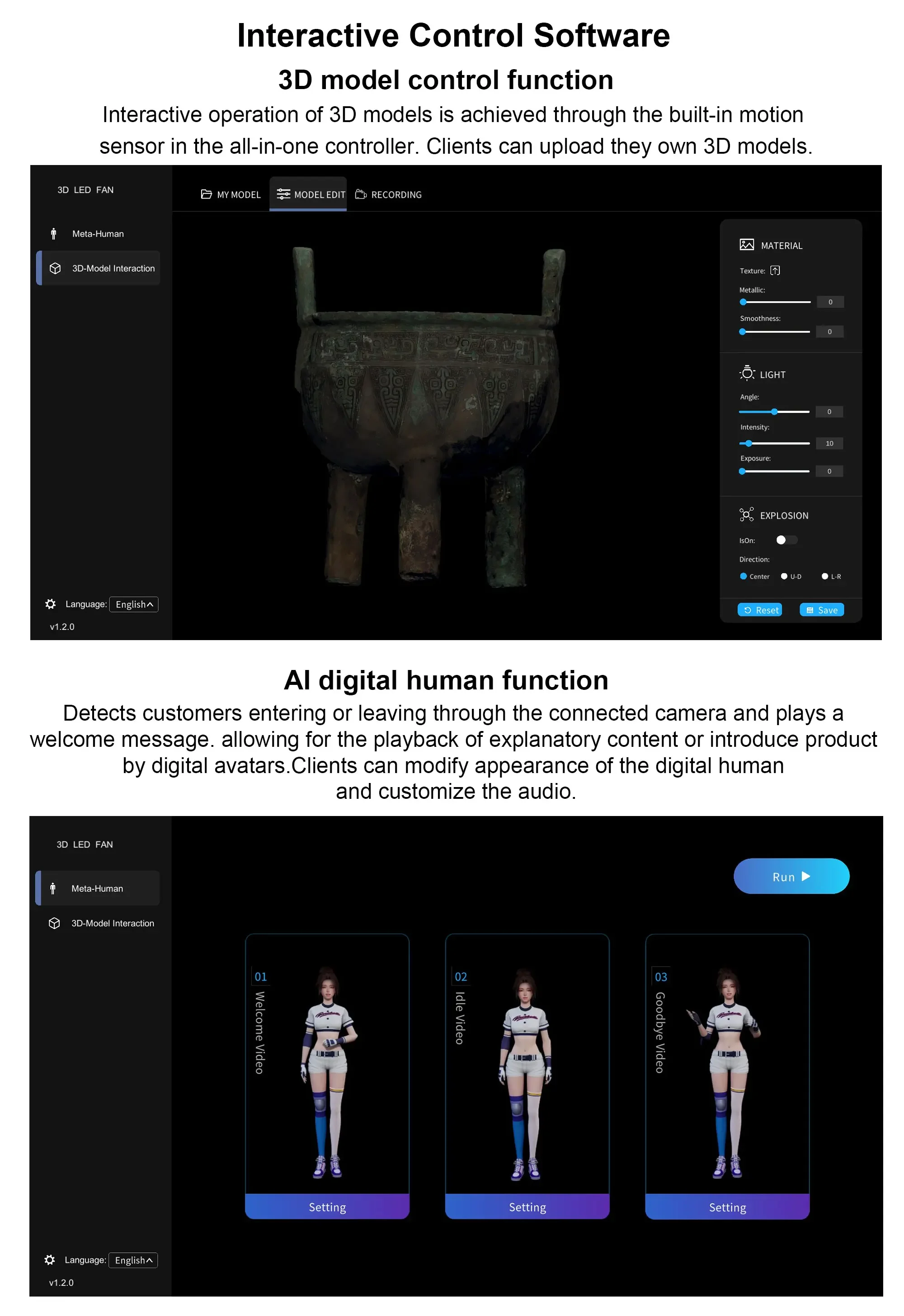Click the 3D-Model Interaction cube icon in Run screen

54,923
